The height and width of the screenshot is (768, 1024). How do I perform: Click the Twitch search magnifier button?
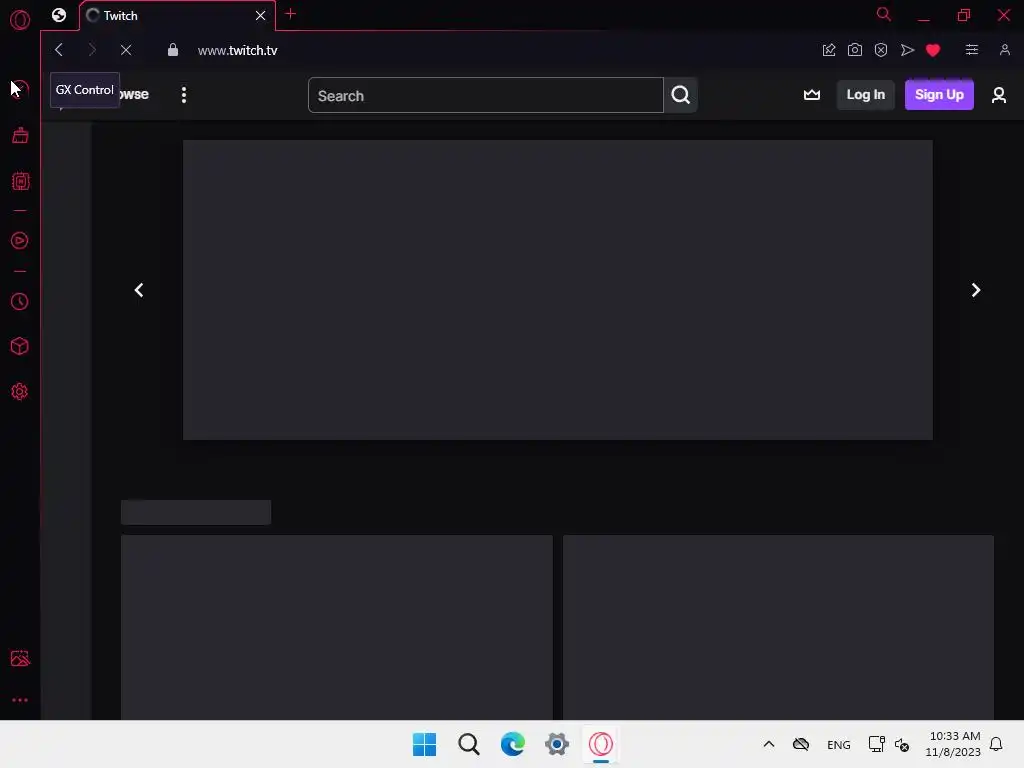[x=680, y=95]
